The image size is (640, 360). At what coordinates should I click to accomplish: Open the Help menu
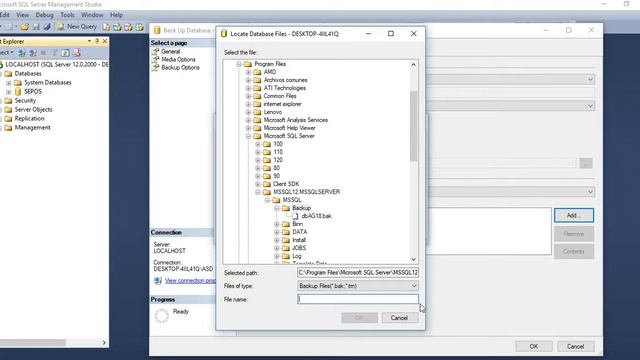pos(116,15)
